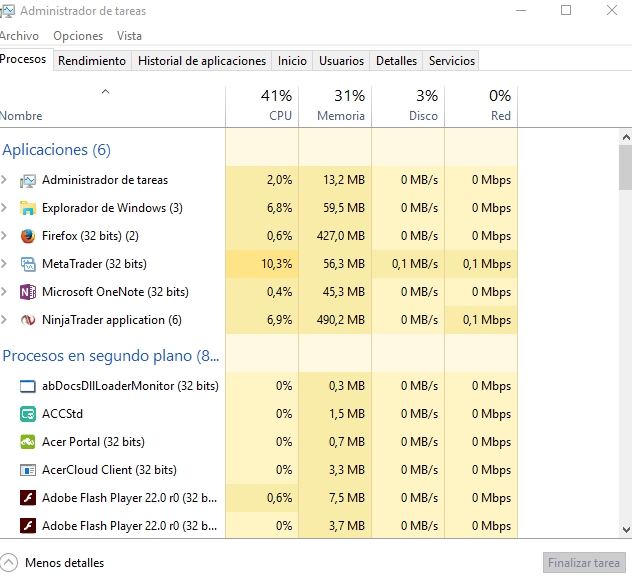632x580 pixels.
Task: Sort by the Disco column header
Action: 408,106
